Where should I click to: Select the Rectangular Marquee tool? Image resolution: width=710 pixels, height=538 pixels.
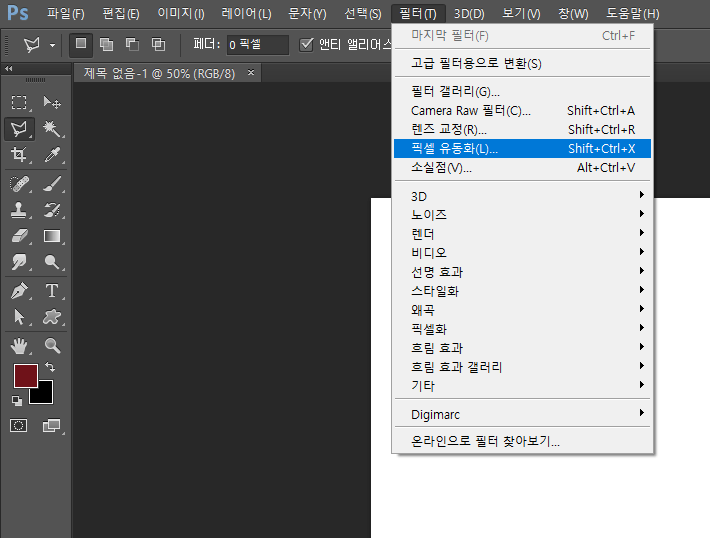[x=19, y=103]
